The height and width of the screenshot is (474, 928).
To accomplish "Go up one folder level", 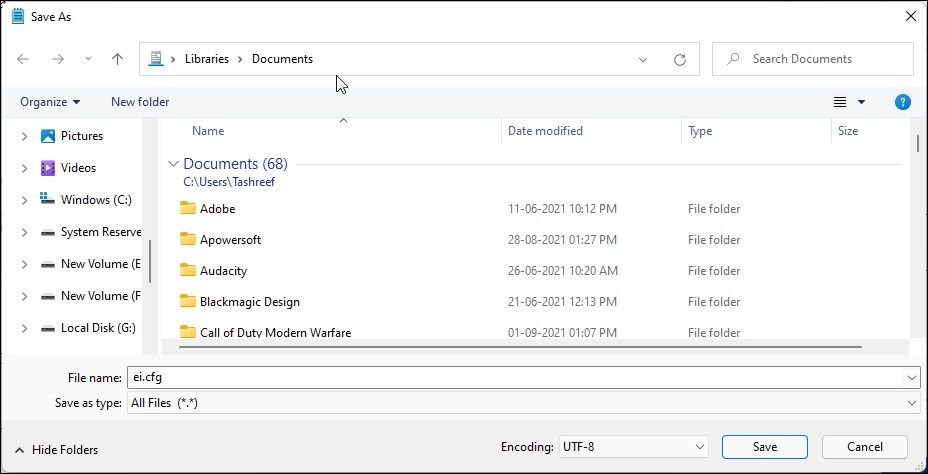I will click(x=118, y=59).
